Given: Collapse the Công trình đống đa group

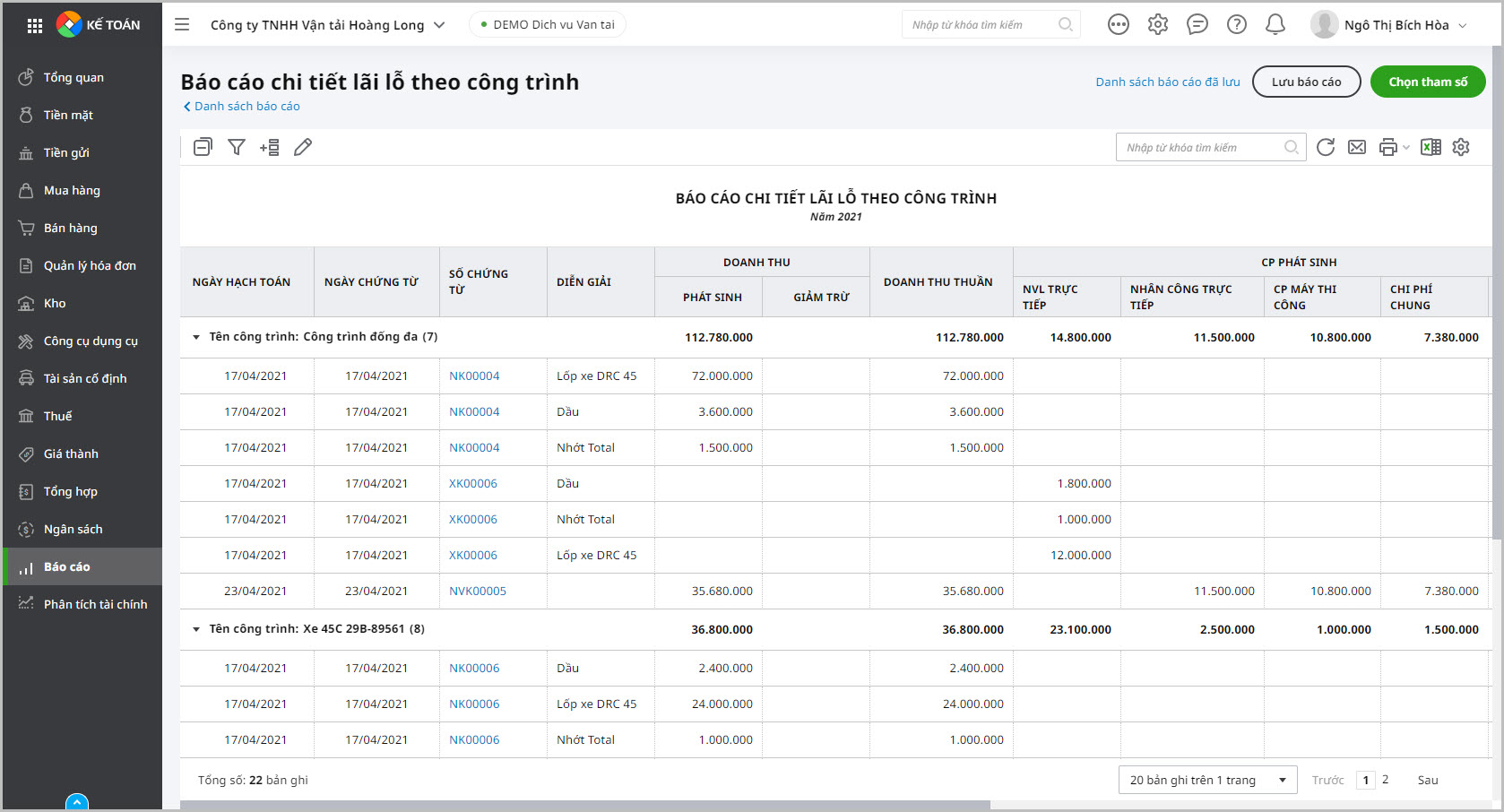Looking at the screenshot, I should click(196, 337).
